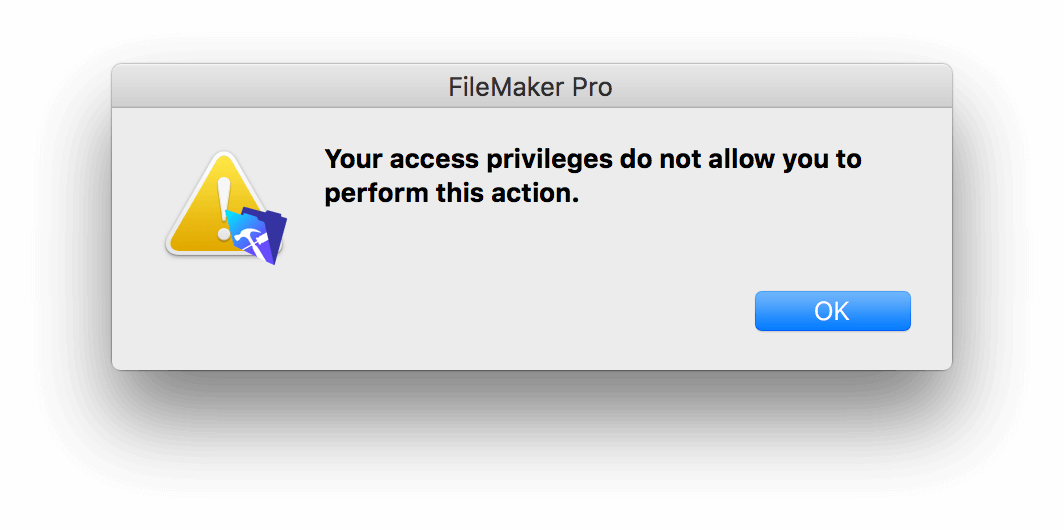Click the word "Pro" in the title

pyautogui.click(x=589, y=88)
